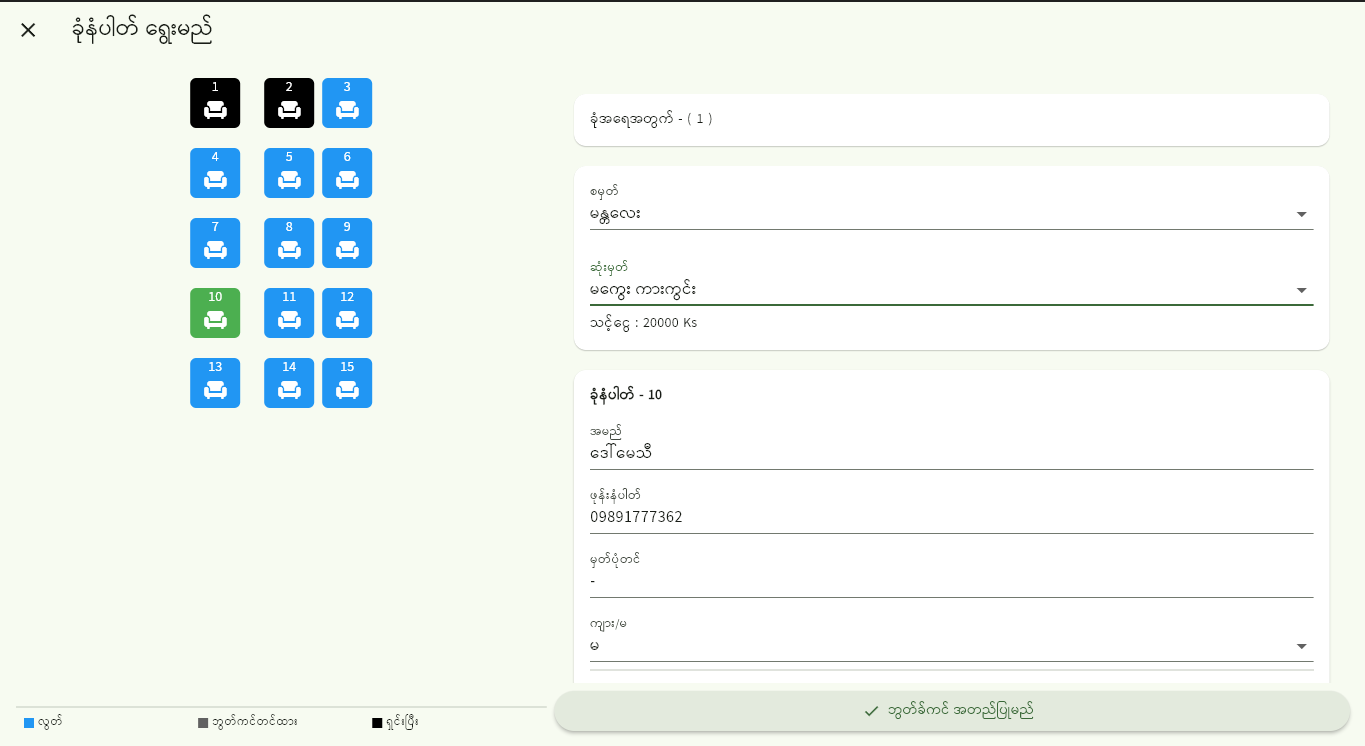This screenshot has height=746, width=1365.
Task: Open the စမှတ် departure dropdown
Action: click(x=951, y=206)
